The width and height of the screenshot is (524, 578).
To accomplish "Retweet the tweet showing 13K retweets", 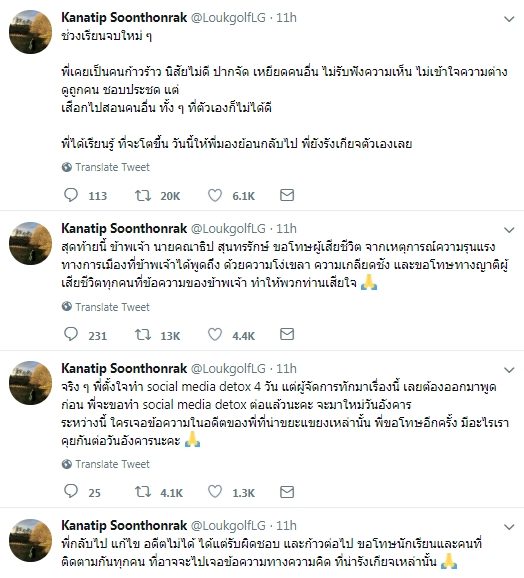I will [143, 335].
